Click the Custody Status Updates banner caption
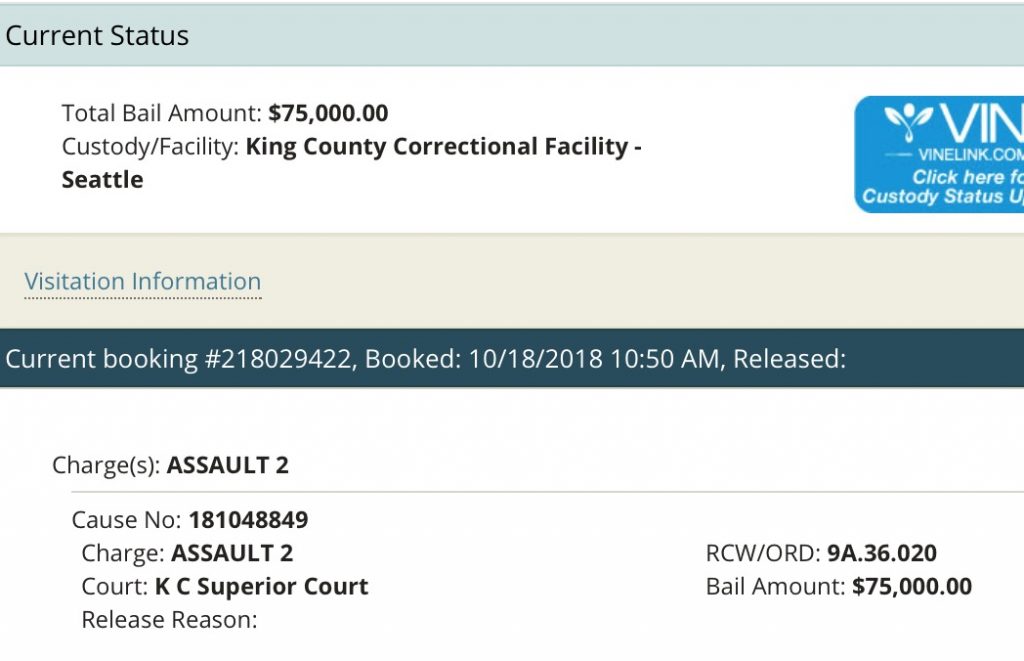 (943, 197)
